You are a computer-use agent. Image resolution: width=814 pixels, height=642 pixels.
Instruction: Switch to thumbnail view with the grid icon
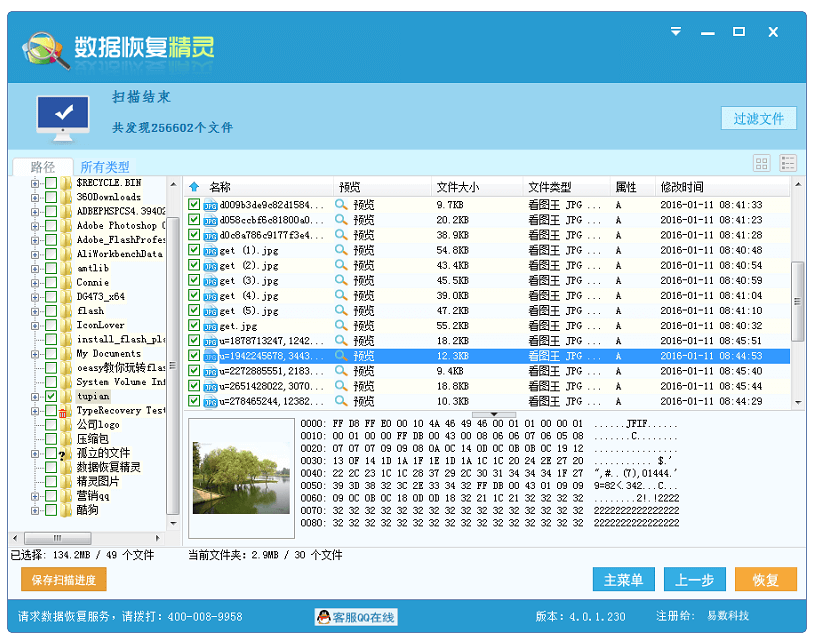coord(760,163)
